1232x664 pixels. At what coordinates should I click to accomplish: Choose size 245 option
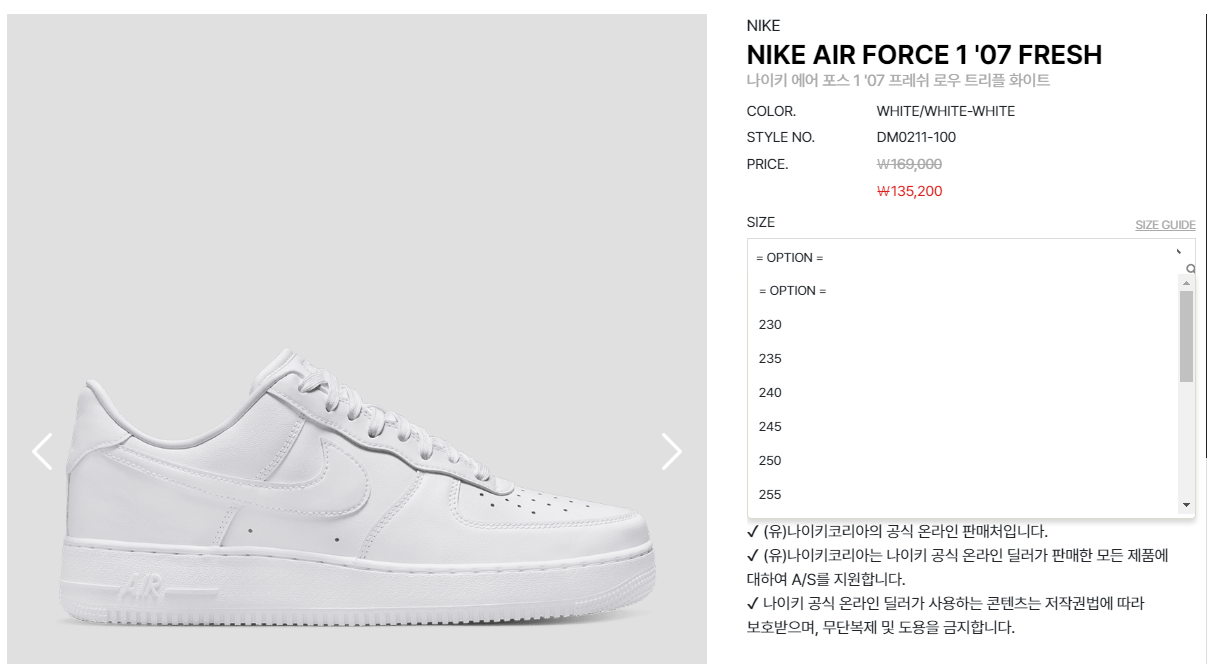tap(771, 427)
